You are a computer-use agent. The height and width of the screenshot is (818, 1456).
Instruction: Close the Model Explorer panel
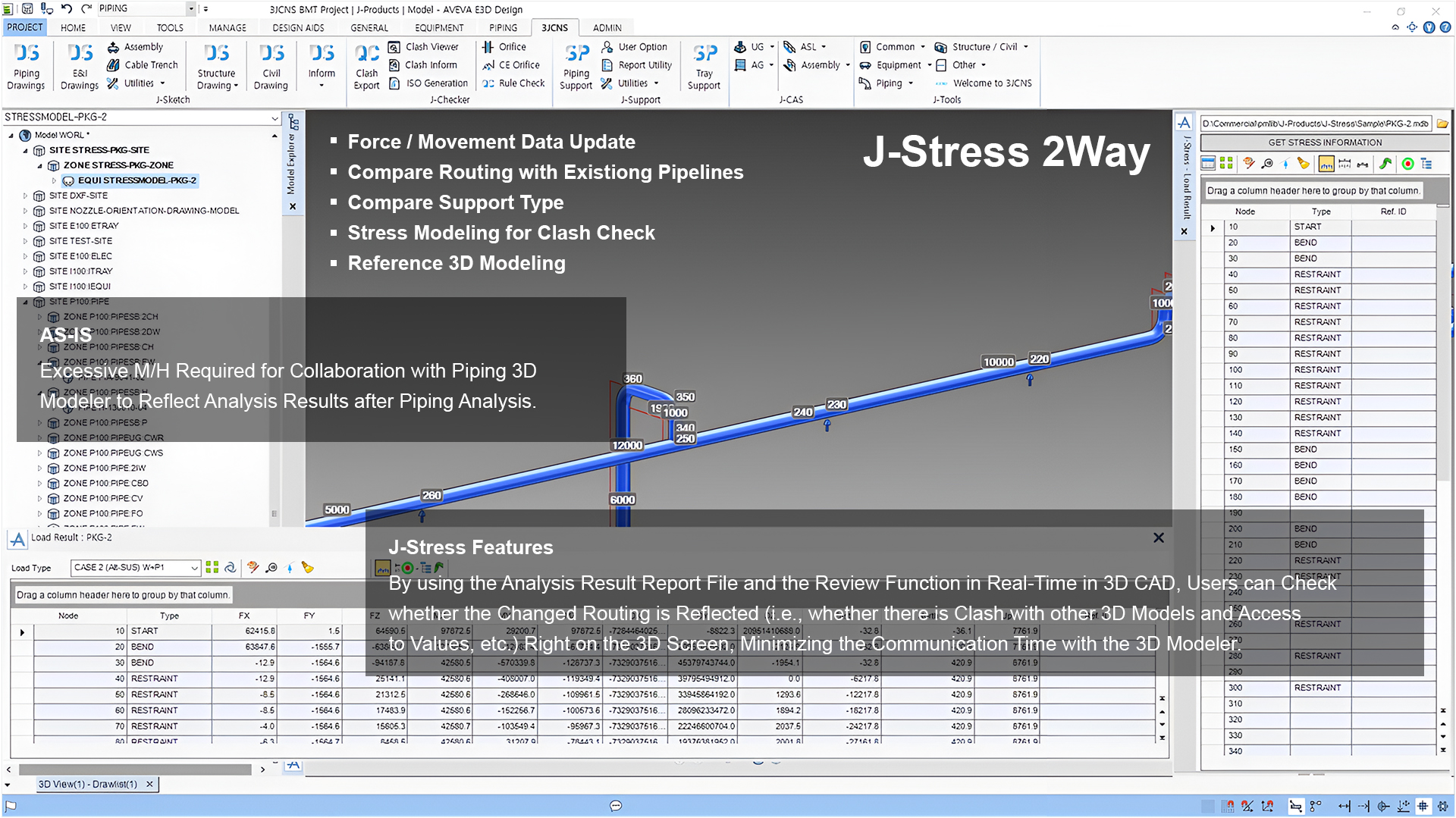tap(293, 206)
